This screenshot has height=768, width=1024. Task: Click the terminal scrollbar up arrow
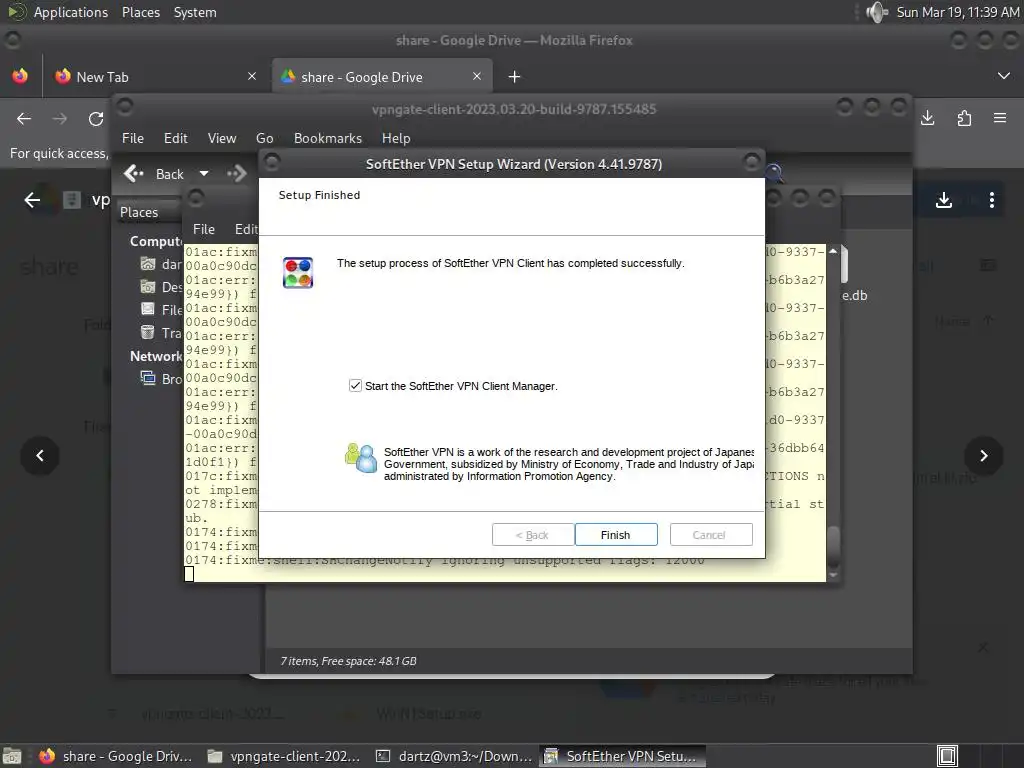(x=833, y=251)
